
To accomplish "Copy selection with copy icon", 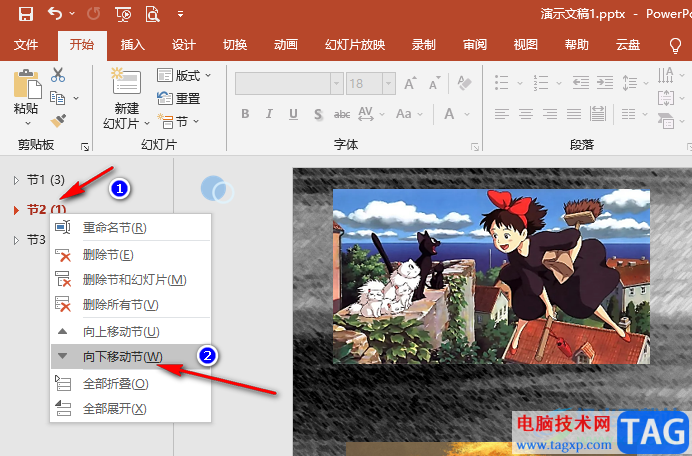I will pyautogui.click(x=58, y=98).
